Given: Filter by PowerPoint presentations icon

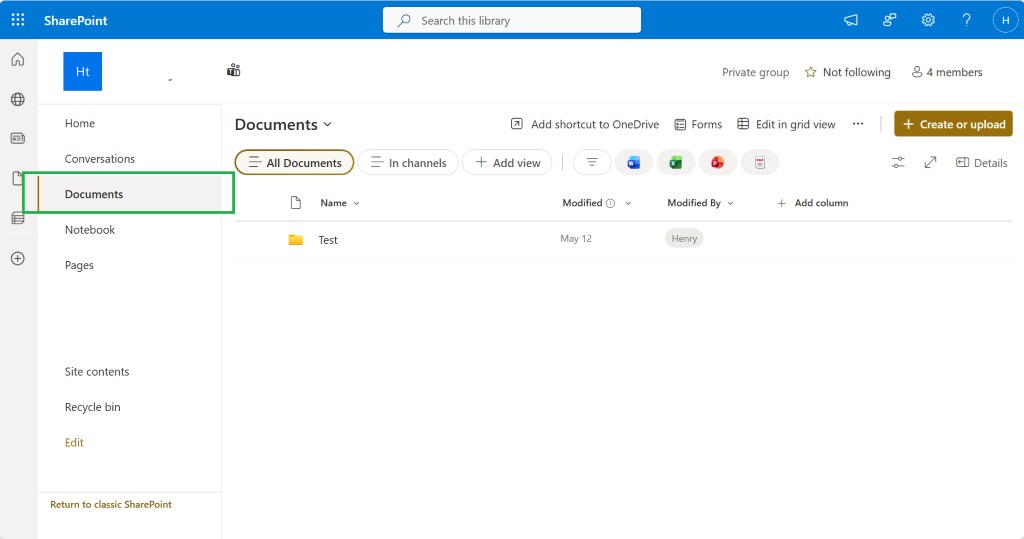Looking at the screenshot, I should 717,163.
